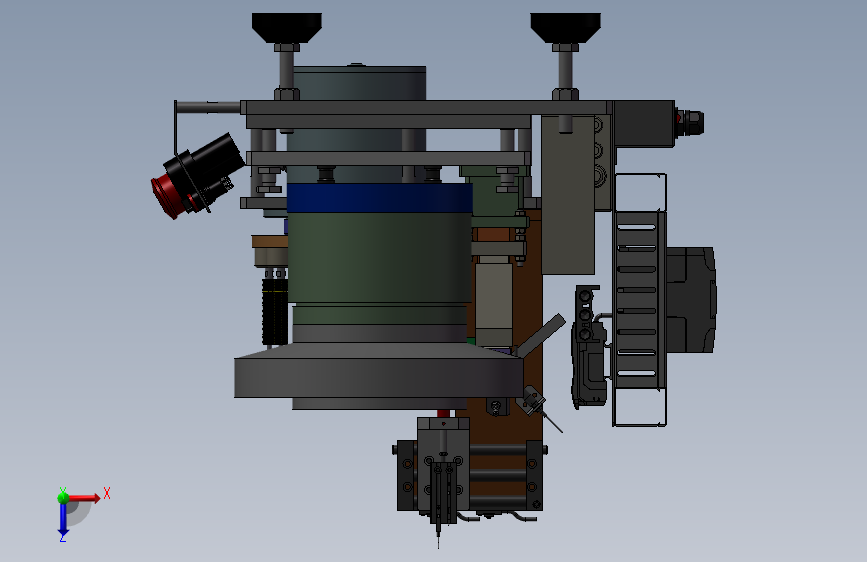
Task: Select the dark green cylinder body
Action: [379, 258]
